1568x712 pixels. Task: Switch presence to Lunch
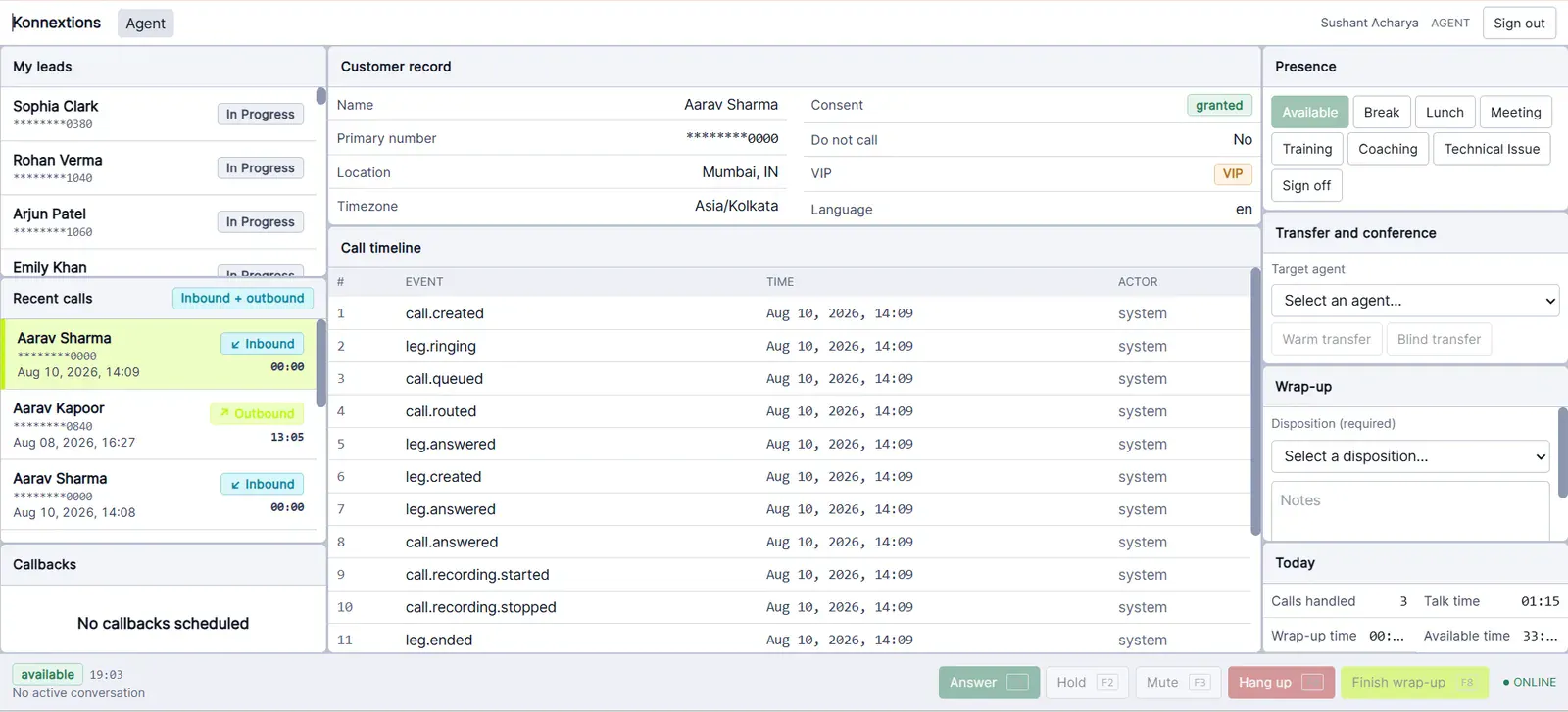[x=1445, y=113]
